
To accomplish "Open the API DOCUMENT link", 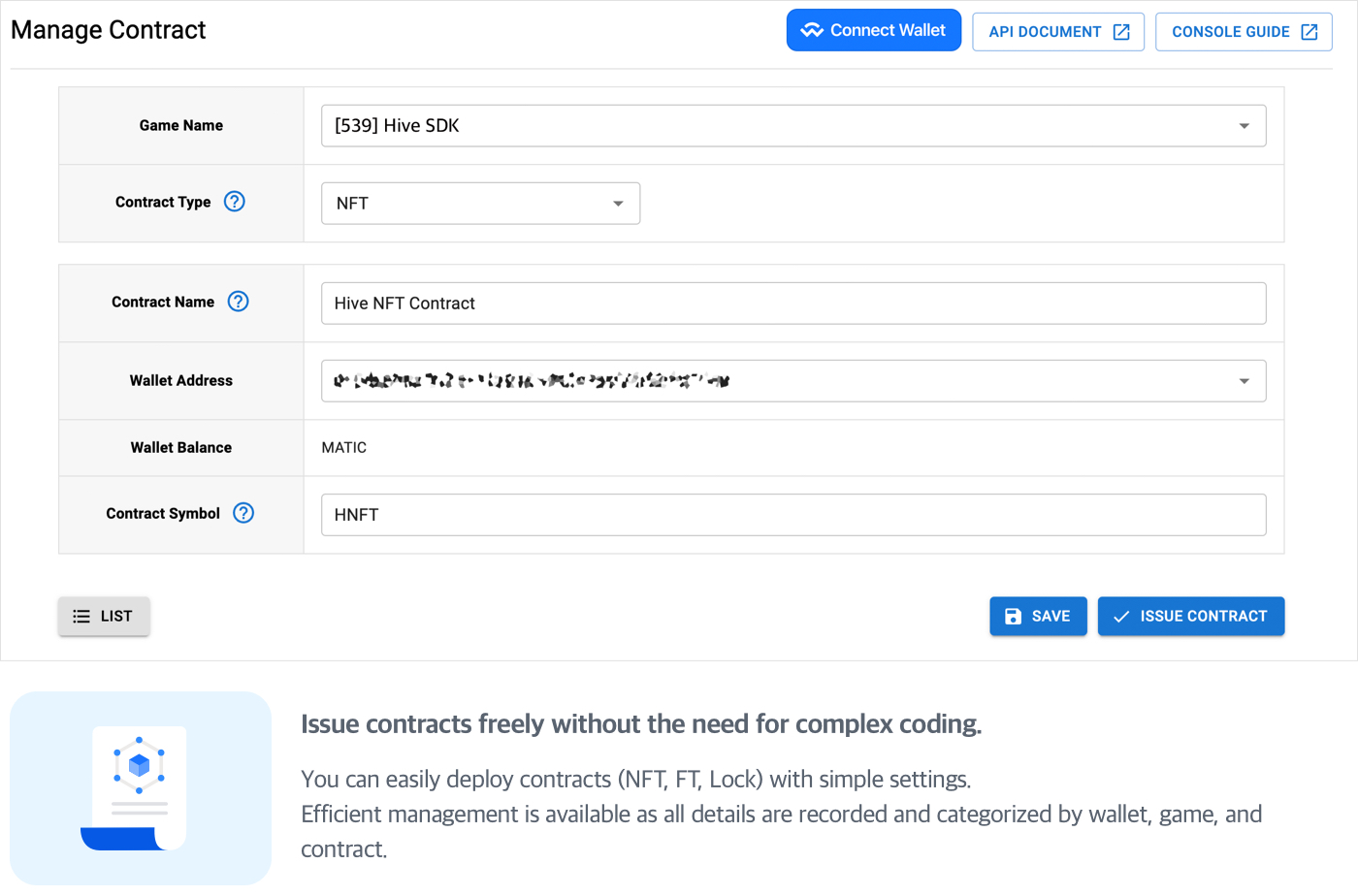I will (1058, 32).
